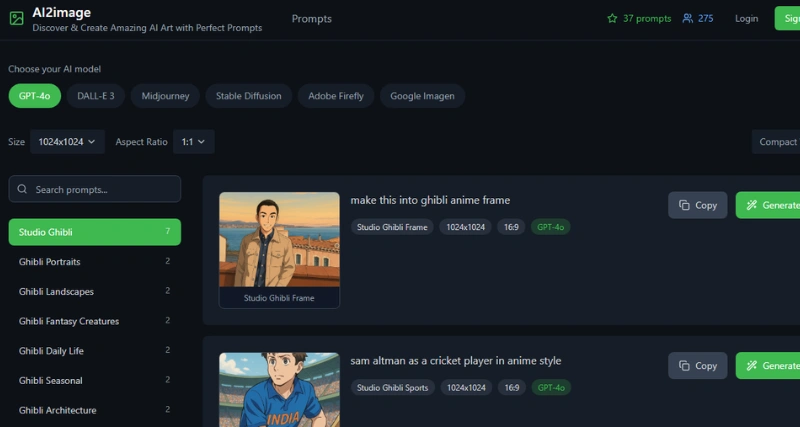The width and height of the screenshot is (800, 427).
Task: Copy the ghibli anime frame prompt
Action: coord(697,205)
